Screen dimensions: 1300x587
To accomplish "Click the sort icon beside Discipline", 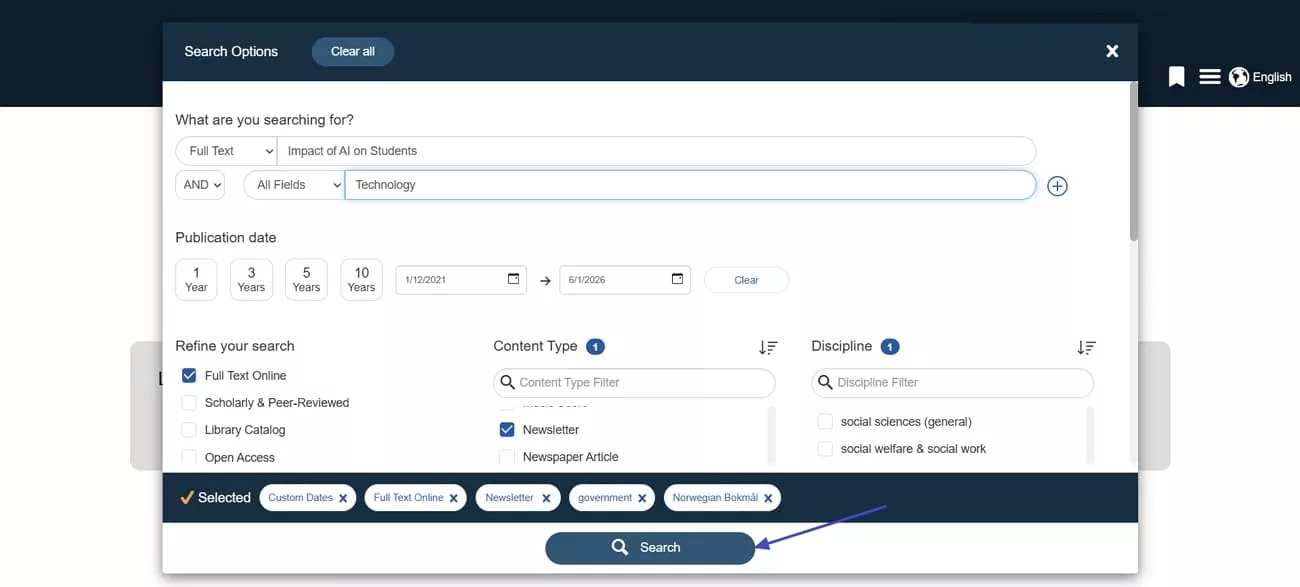I will pyautogui.click(x=1086, y=347).
